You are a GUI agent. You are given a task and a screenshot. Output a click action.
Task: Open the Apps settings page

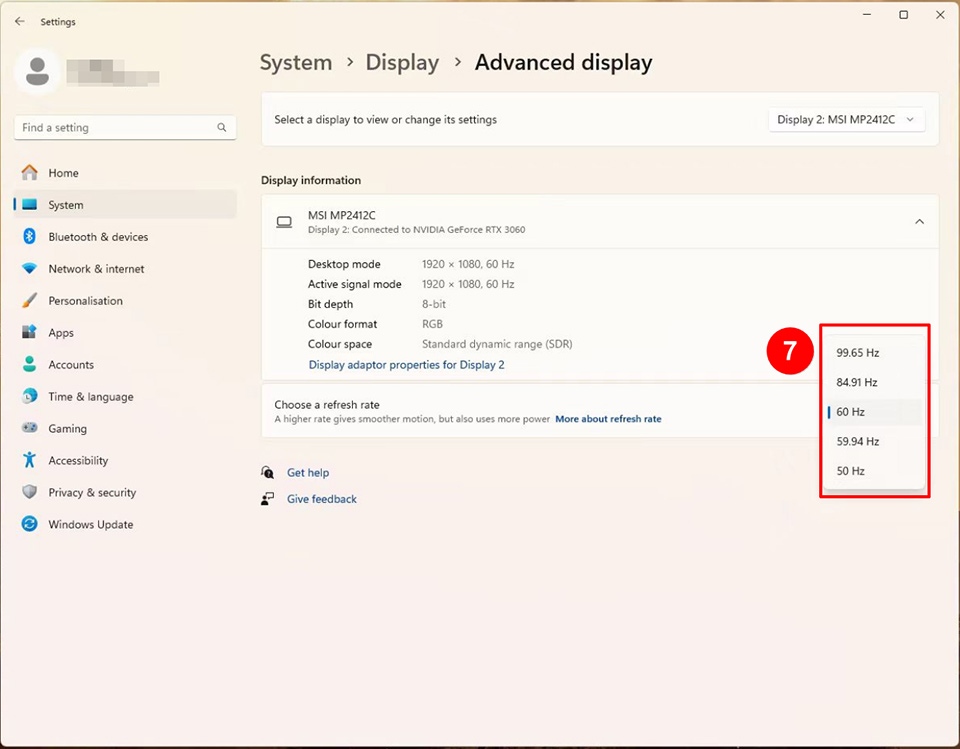125,333
